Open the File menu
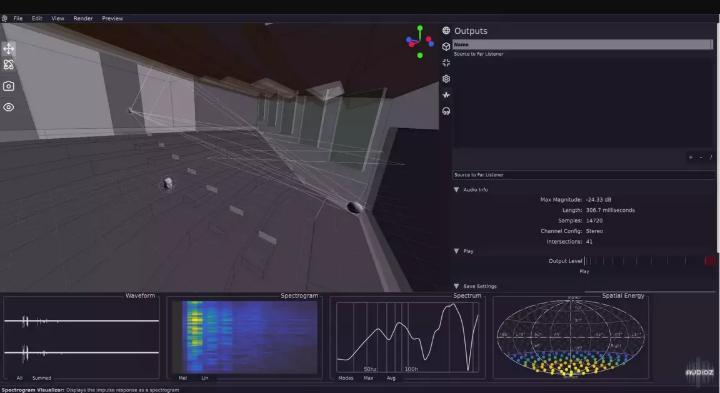Viewport: 720px width, 393px height. 18,18
